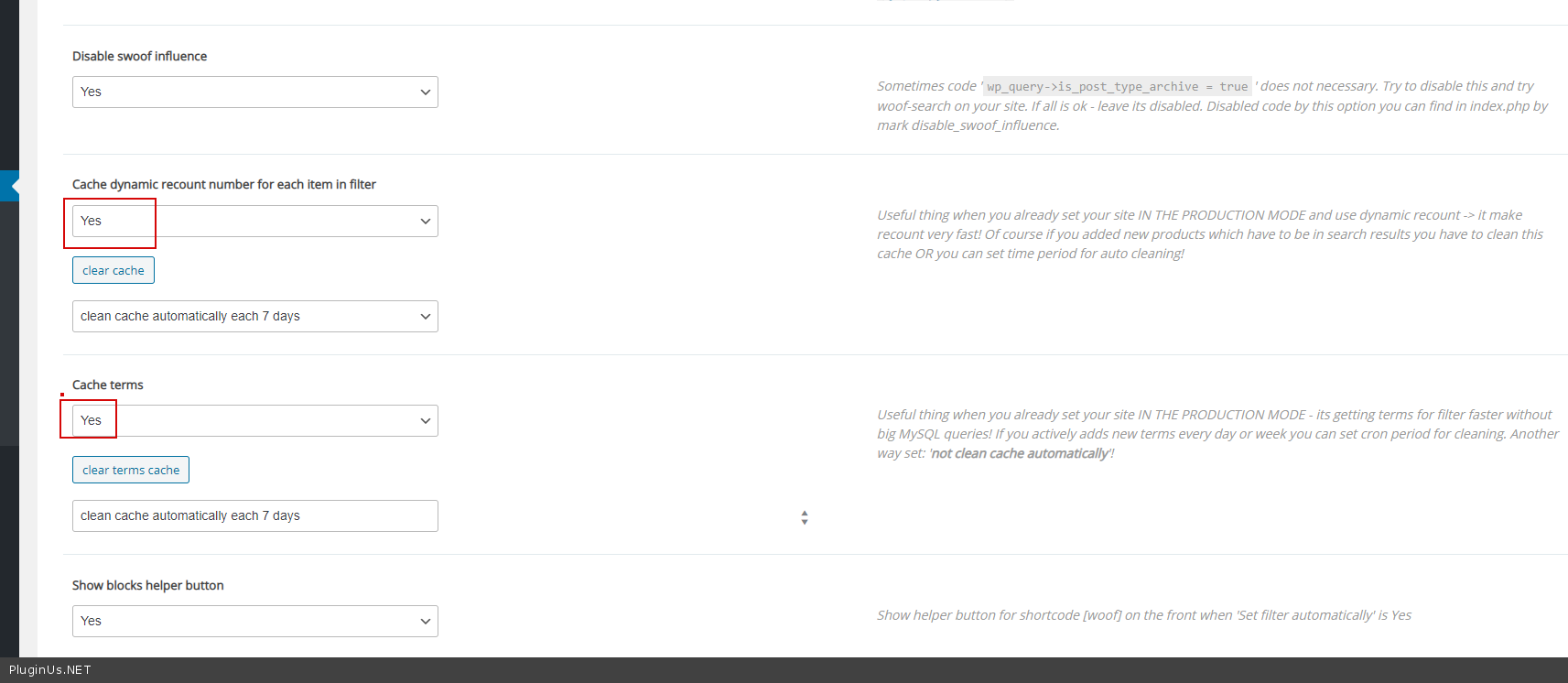Screen dimensions: 1568x683
Task: Click the clear cache button
Action: click(x=114, y=270)
